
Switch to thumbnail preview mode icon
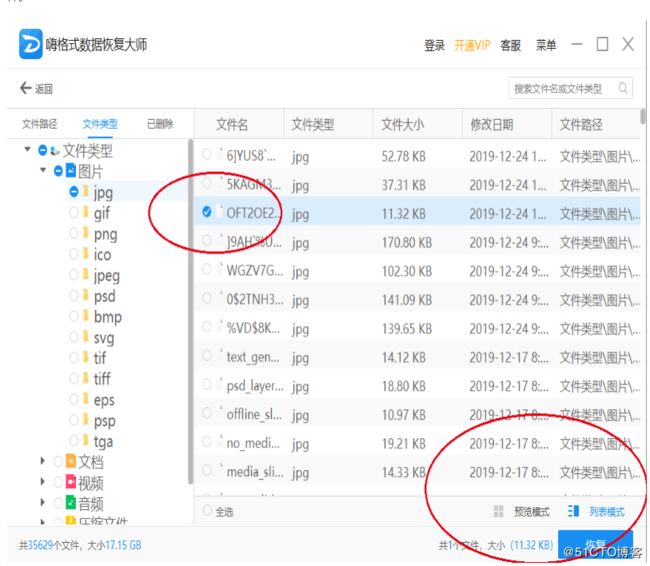498,512
